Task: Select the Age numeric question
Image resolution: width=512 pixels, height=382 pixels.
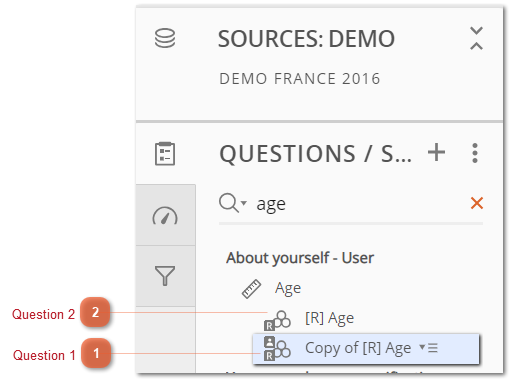Action: (x=288, y=288)
